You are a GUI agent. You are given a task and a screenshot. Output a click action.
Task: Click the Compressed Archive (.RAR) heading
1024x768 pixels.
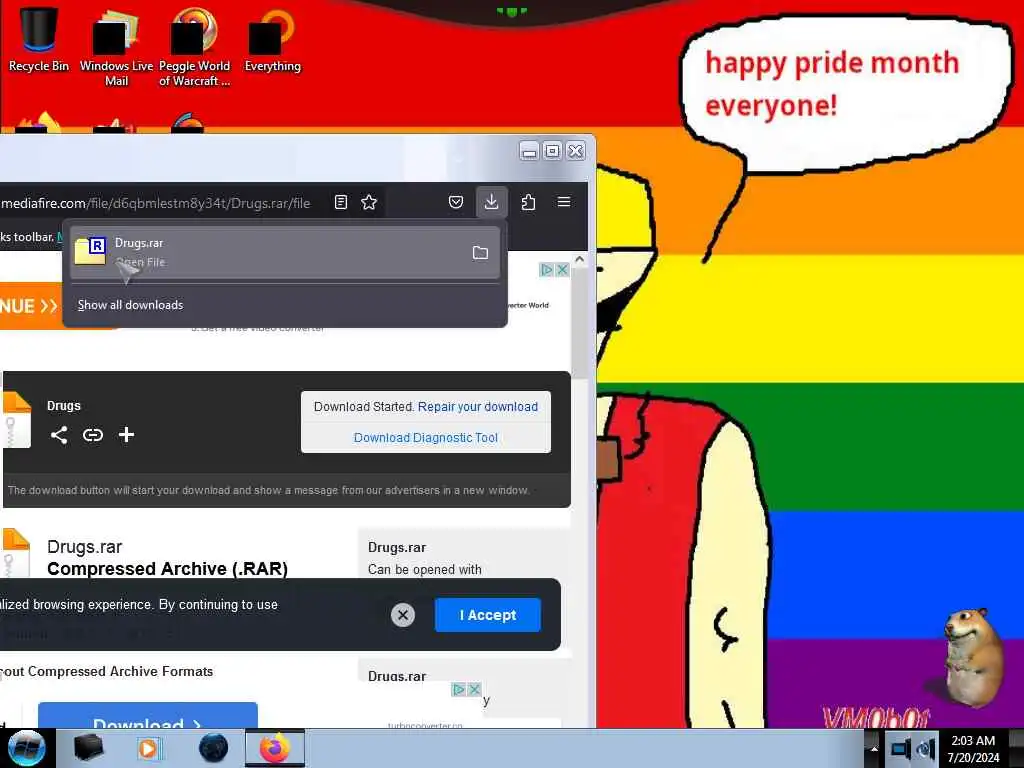click(168, 569)
